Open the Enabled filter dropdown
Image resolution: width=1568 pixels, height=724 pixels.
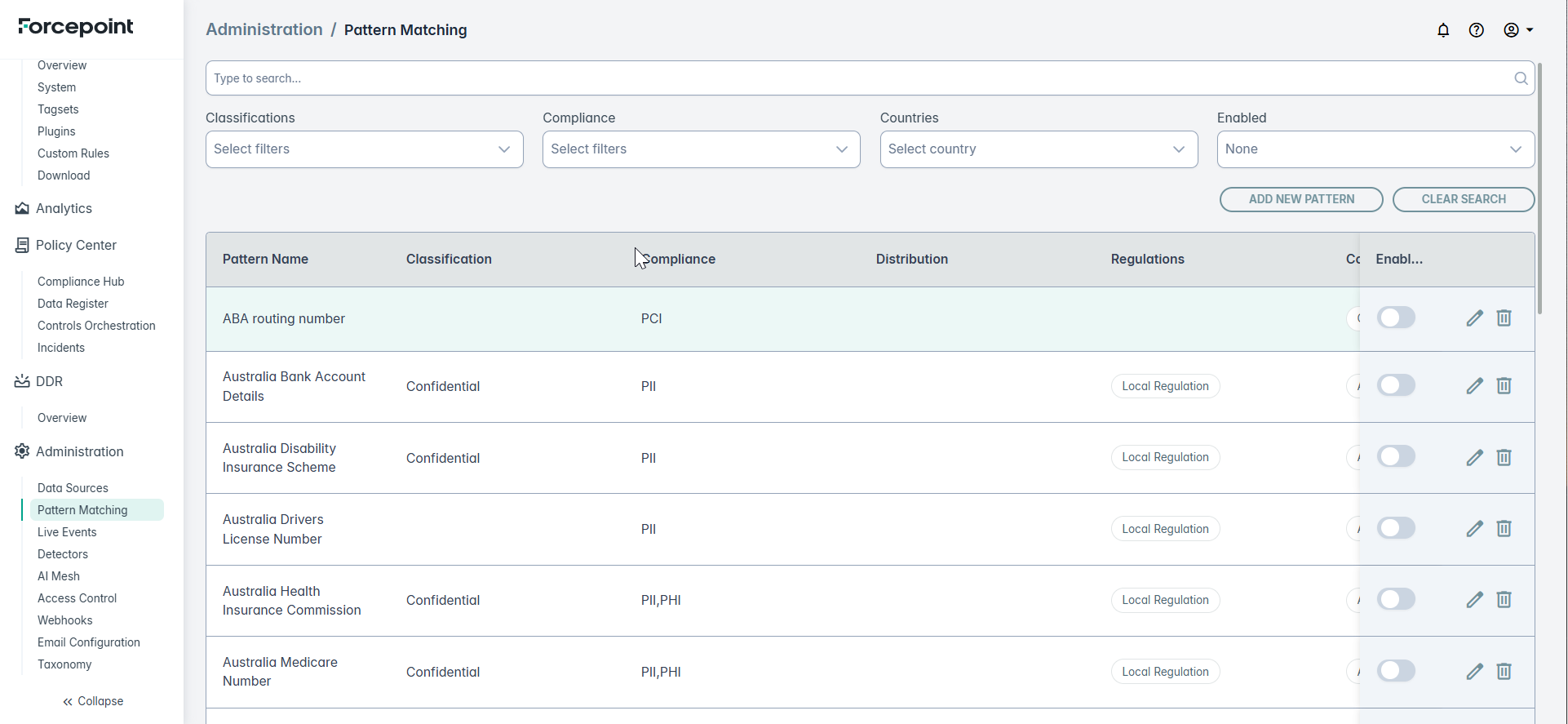1375,149
